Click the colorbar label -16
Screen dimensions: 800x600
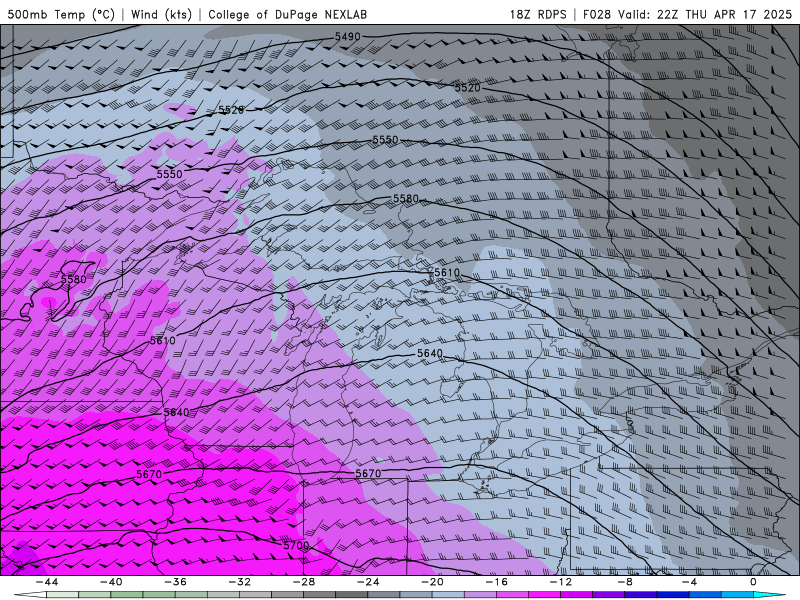coord(496,582)
